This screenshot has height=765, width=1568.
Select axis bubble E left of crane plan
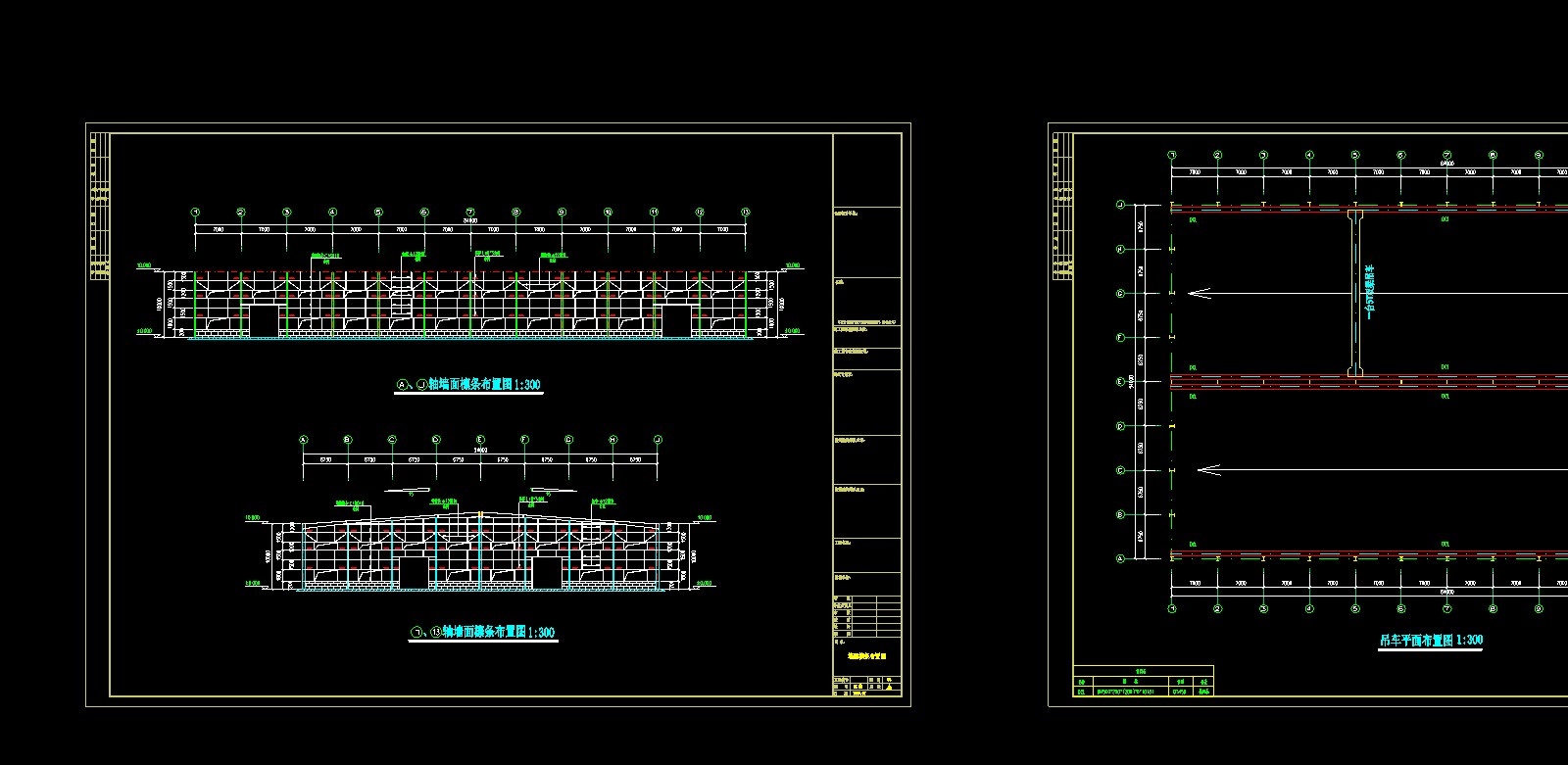(1121, 382)
